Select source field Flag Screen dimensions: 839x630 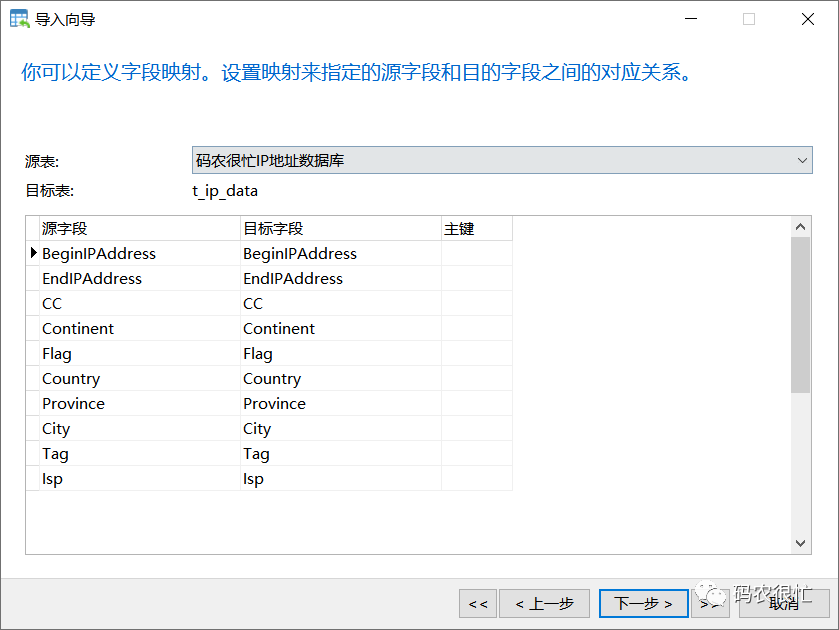140,353
